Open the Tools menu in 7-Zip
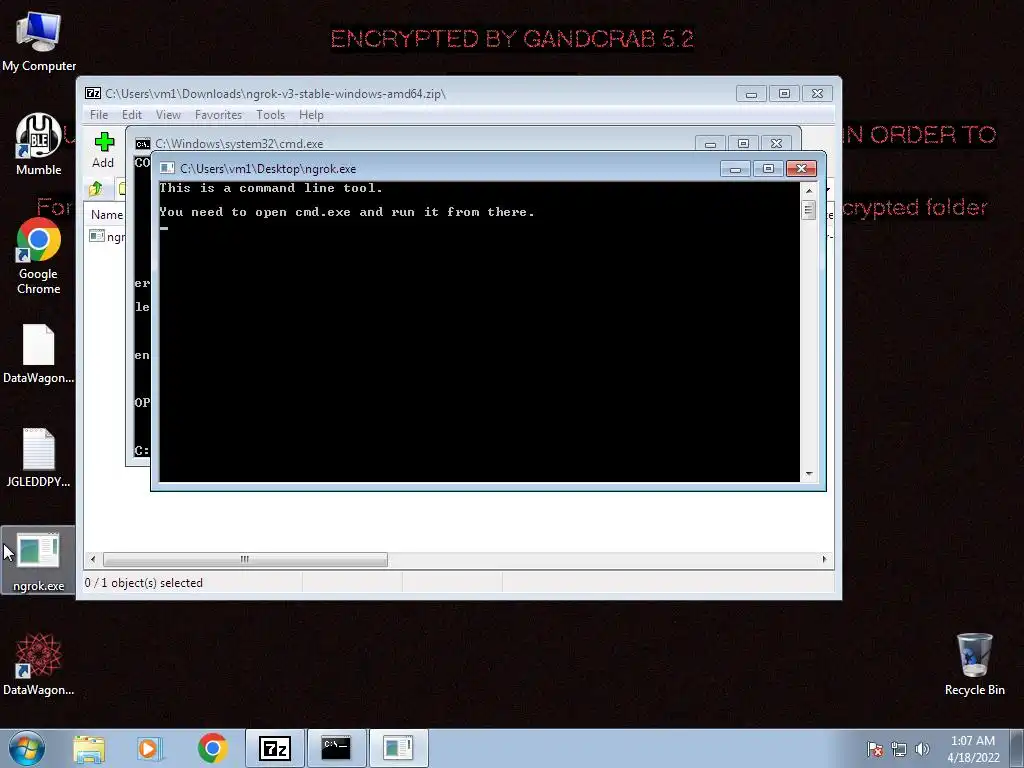This screenshot has width=1024, height=768. coord(270,115)
